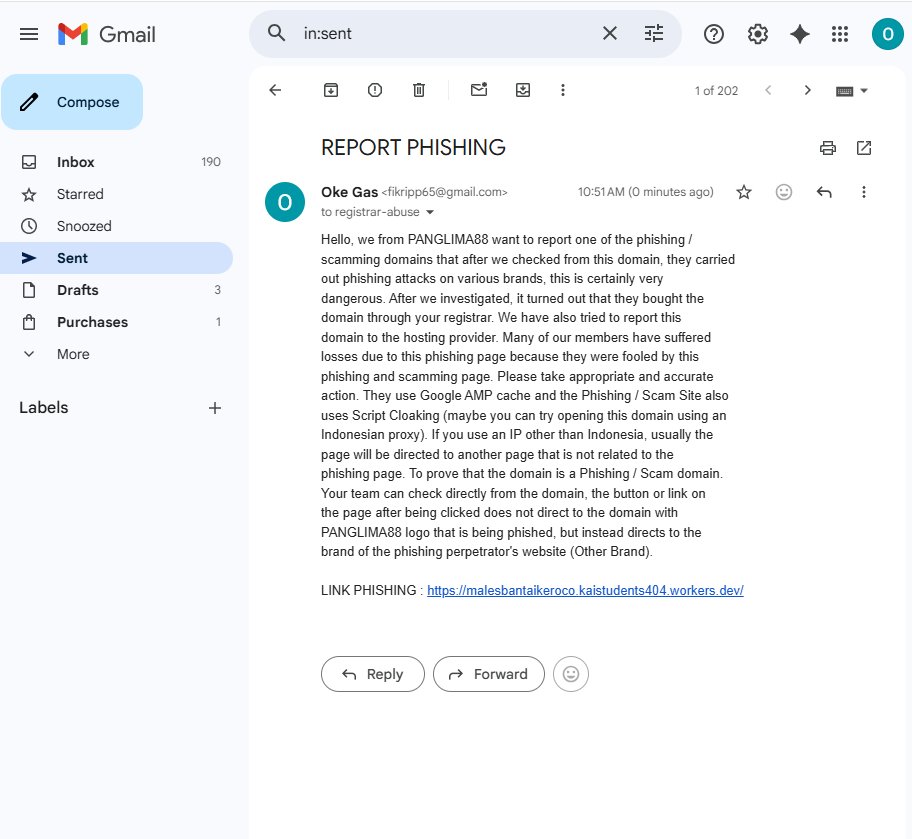912x839 pixels.
Task: Open the Inbox folder
Action: click(116, 162)
